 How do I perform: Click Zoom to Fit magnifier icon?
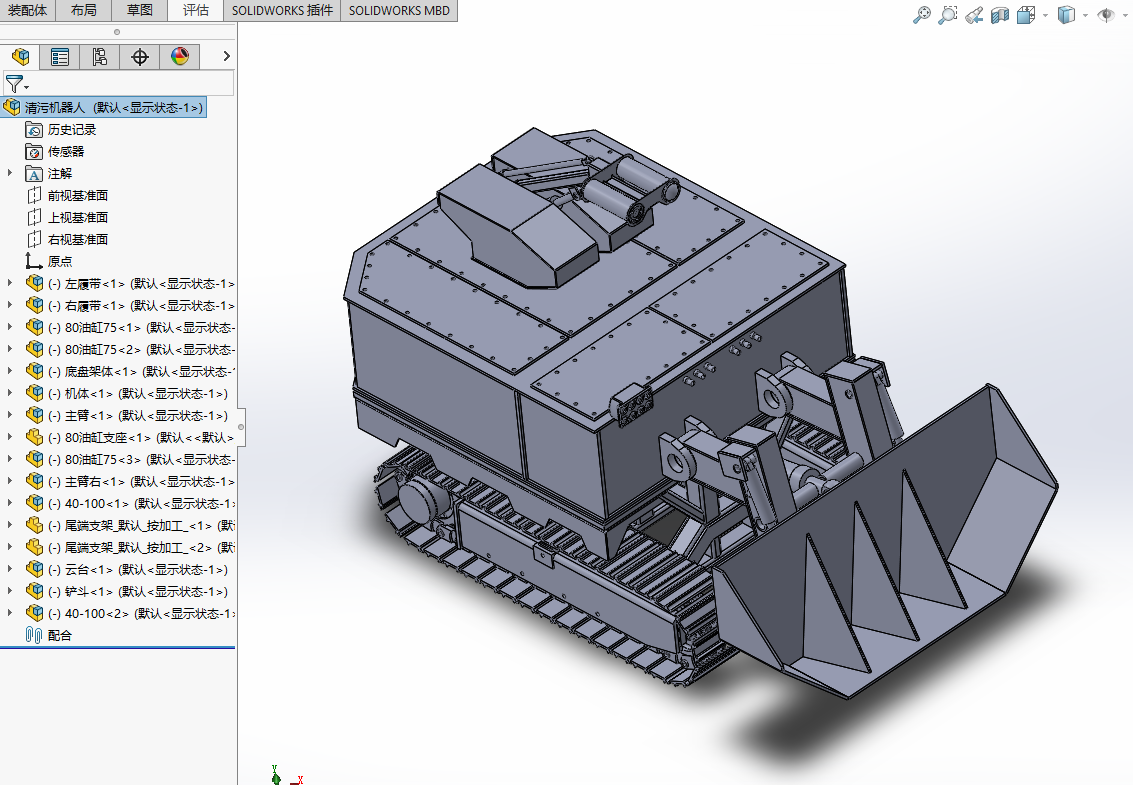pyautogui.click(x=922, y=14)
